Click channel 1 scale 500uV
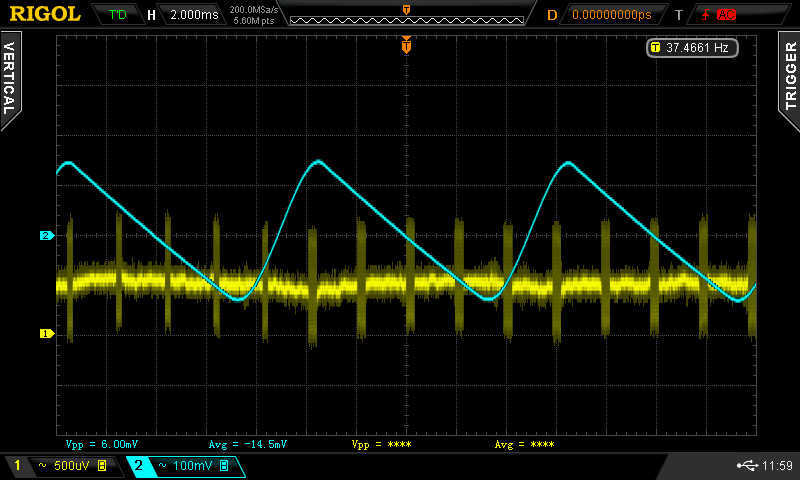 pos(71,466)
